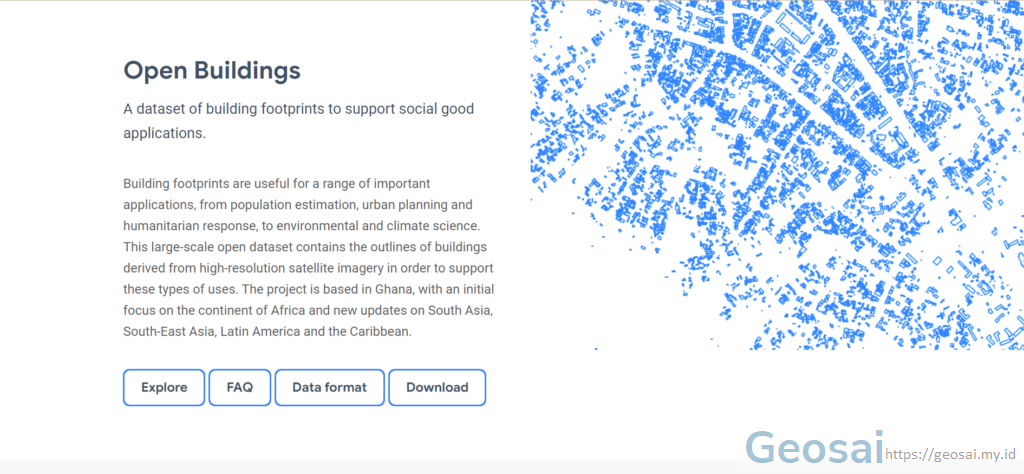
Task: Click the line starting South-East Asia, Latin America
Action: click(x=268, y=331)
